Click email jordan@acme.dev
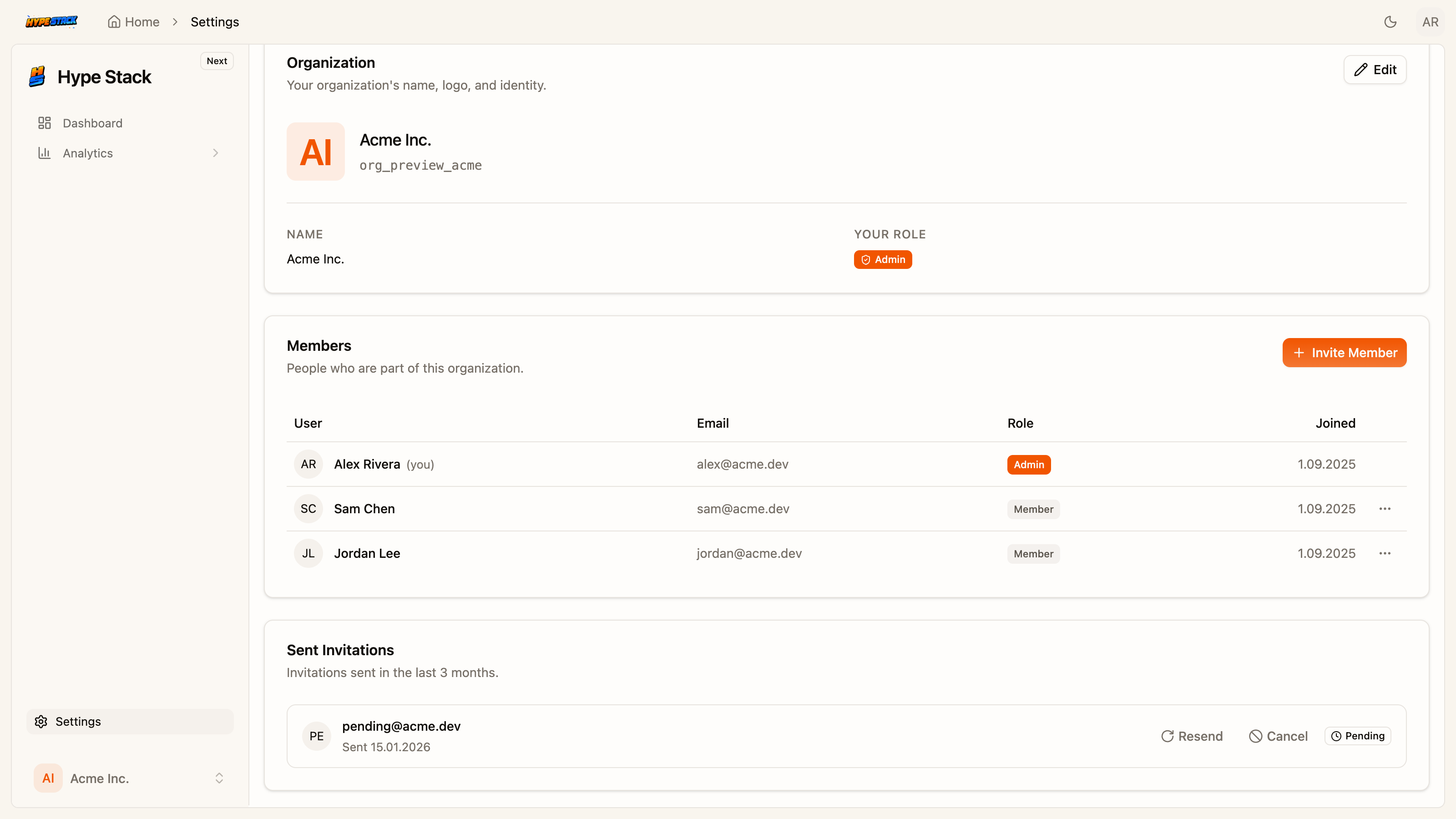This screenshot has width=1456, height=819. click(749, 553)
